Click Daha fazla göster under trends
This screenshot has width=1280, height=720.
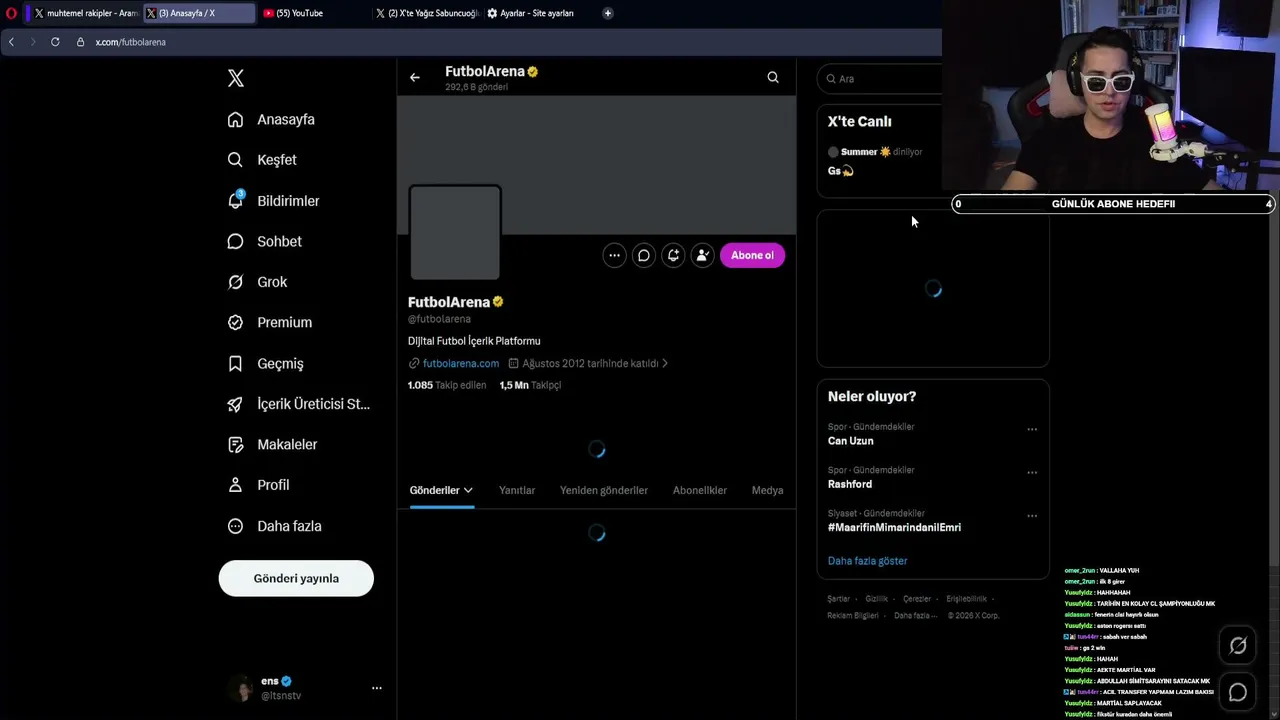[x=867, y=561]
